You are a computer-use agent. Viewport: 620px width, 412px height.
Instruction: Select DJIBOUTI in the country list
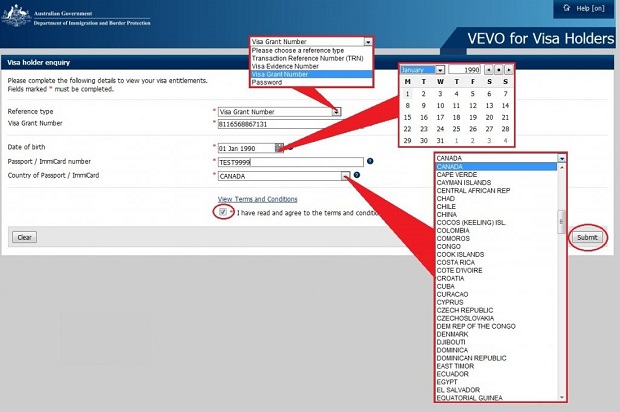(x=497, y=342)
